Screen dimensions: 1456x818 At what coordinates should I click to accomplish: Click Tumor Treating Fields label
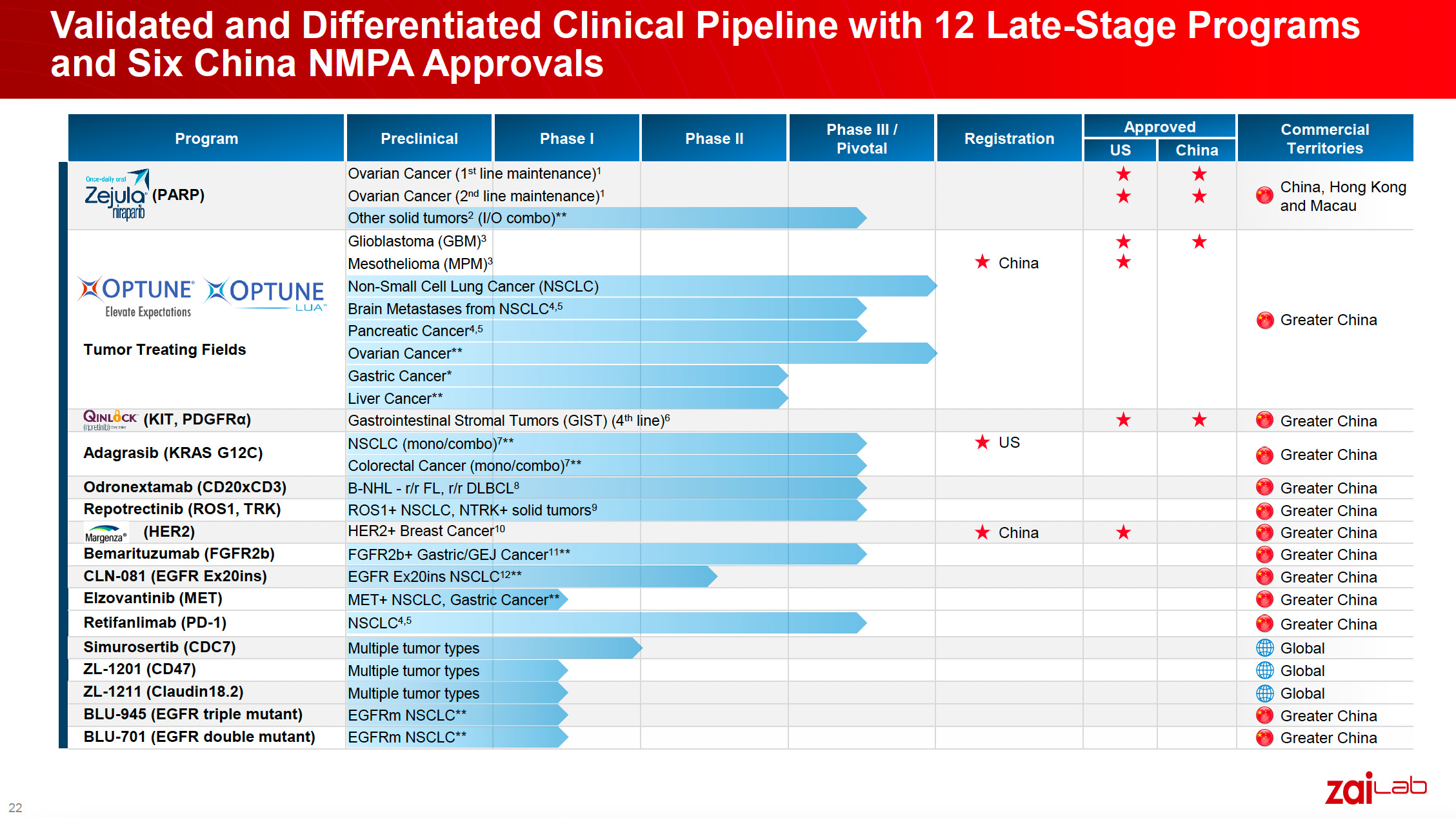(165, 350)
